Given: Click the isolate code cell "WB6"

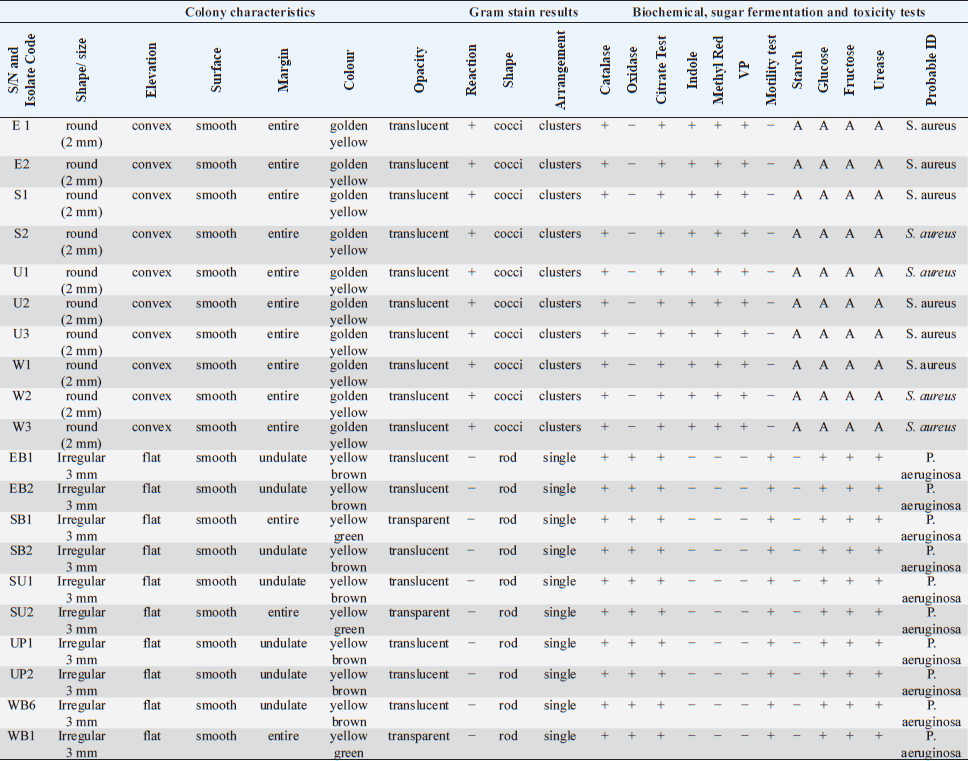Looking at the screenshot, I should 22,705.
